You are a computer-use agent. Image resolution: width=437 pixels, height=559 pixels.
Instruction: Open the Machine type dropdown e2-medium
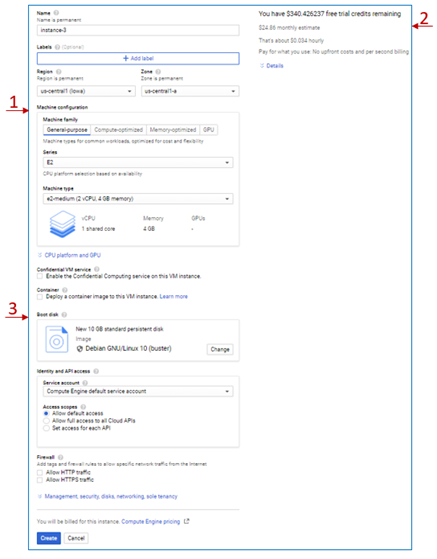pyautogui.click(x=138, y=199)
